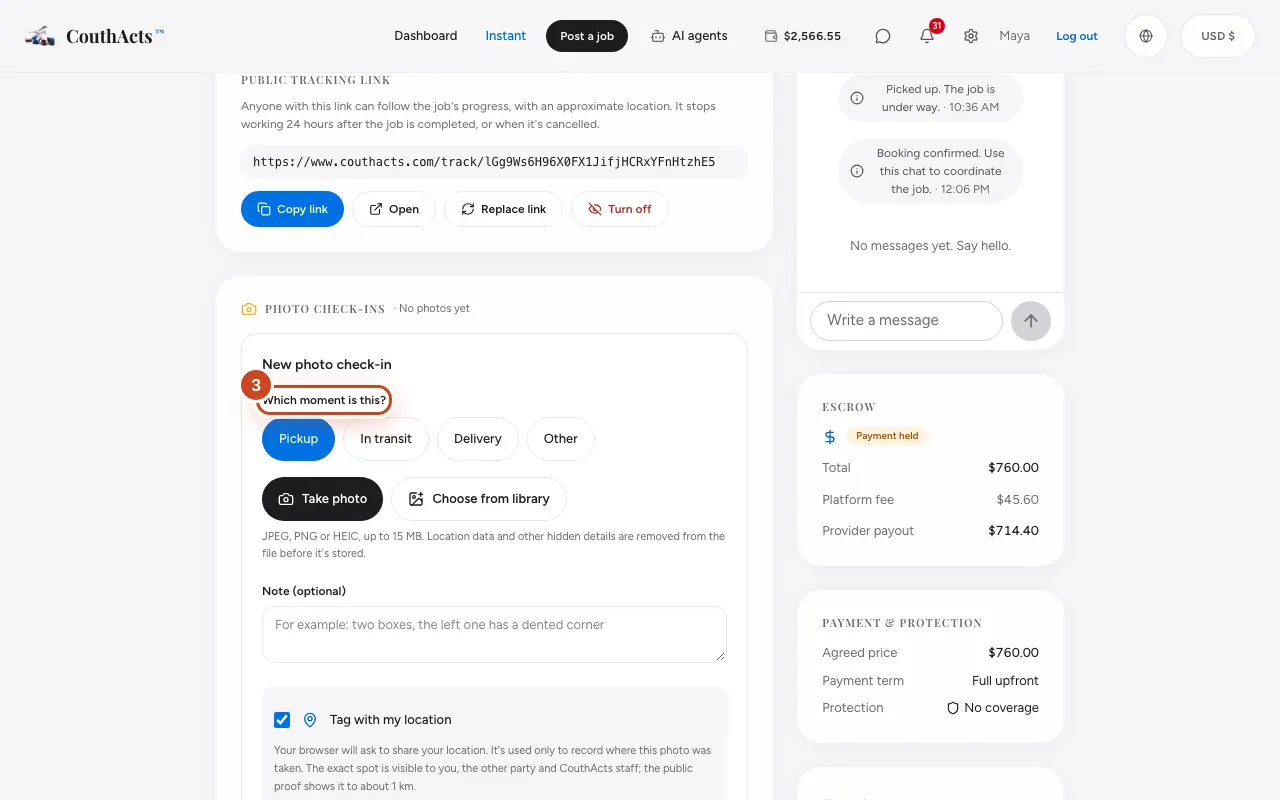Click the Maya username in header

(x=1014, y=36)
